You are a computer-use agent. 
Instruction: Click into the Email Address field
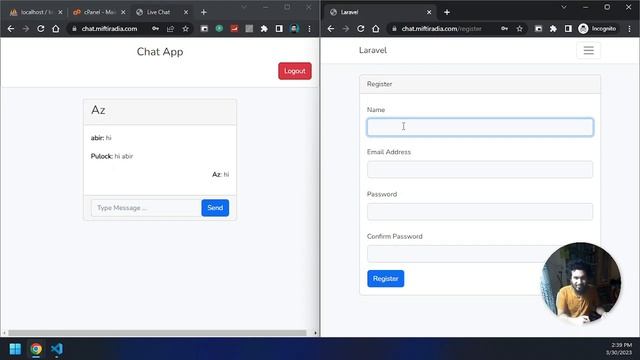[480, 169]
